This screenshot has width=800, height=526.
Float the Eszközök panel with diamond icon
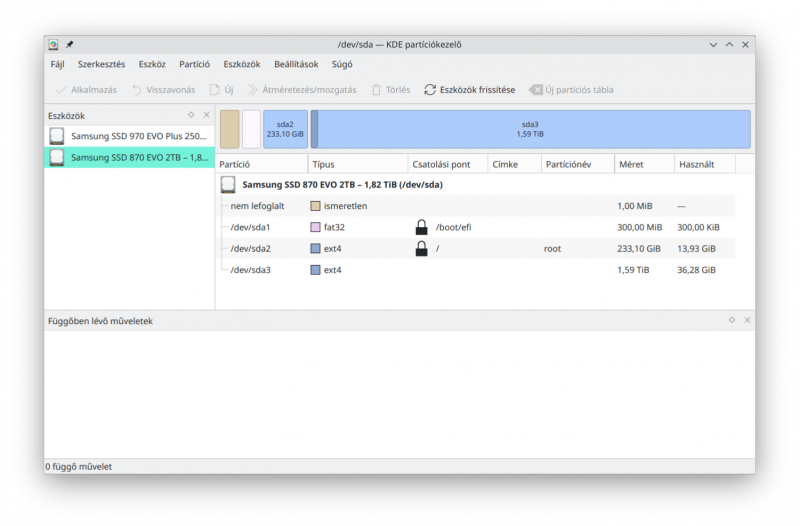click(191, 115)
